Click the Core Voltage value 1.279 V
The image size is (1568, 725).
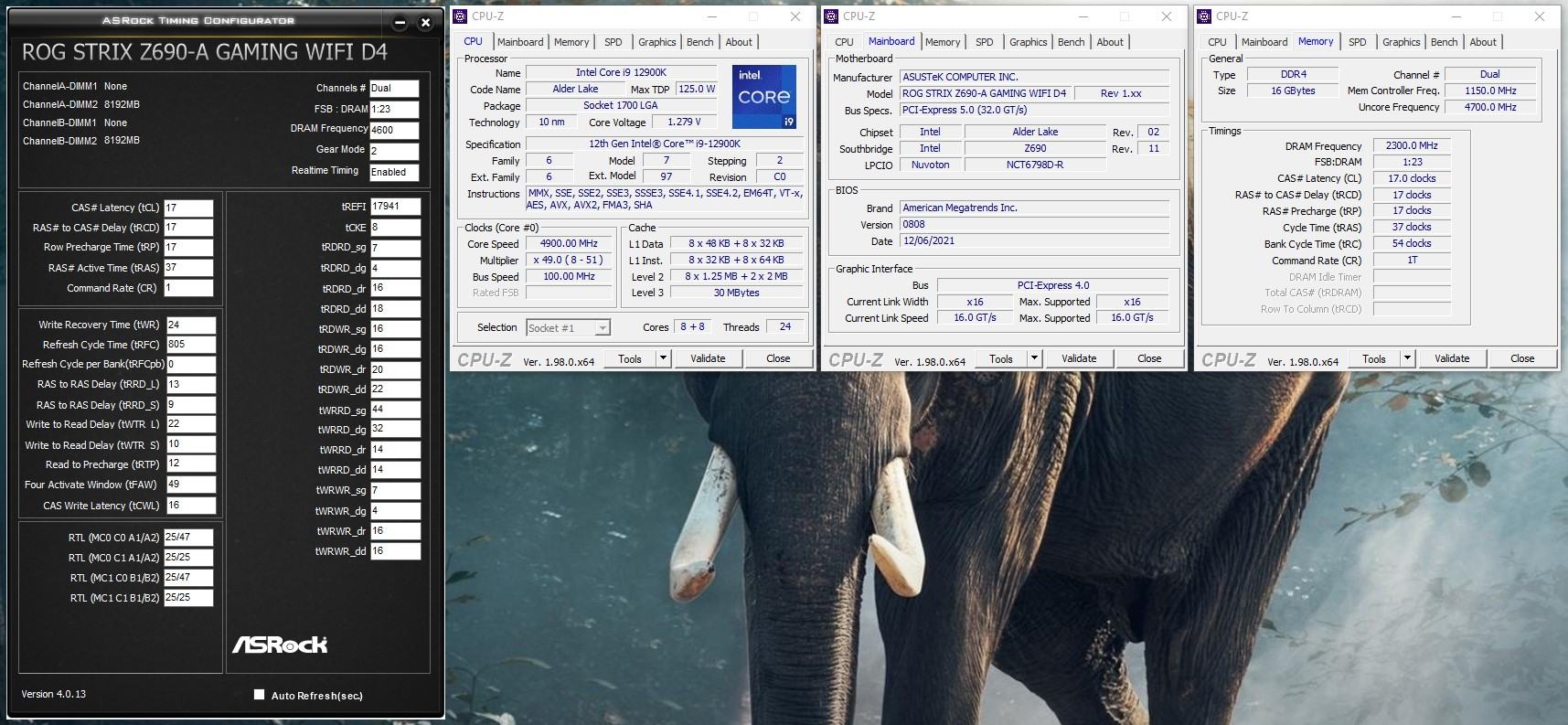click(x=684, y=122)
